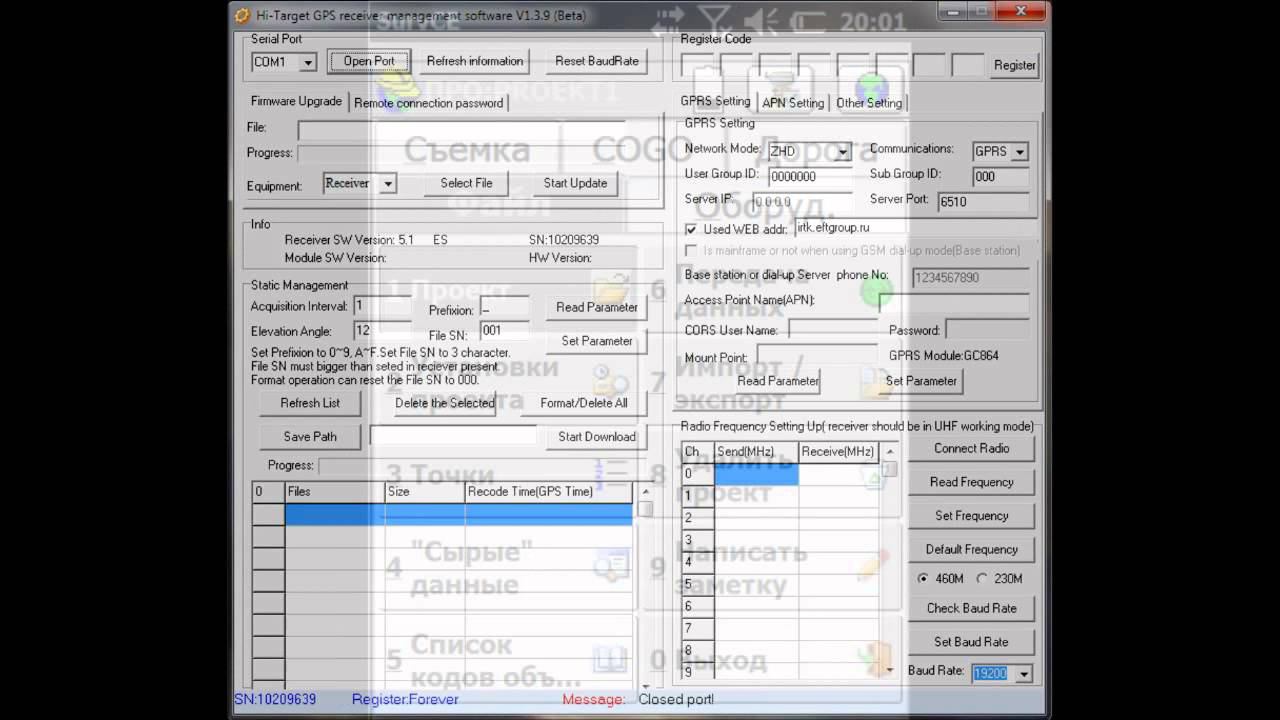Select the Send(MHz) cell for channel 0

756,474
